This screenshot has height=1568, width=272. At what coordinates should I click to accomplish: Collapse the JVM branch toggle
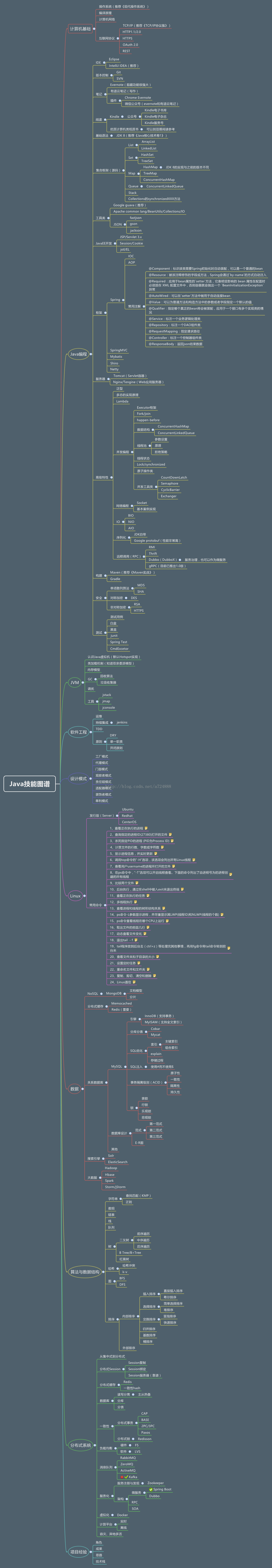coord(84,682)
